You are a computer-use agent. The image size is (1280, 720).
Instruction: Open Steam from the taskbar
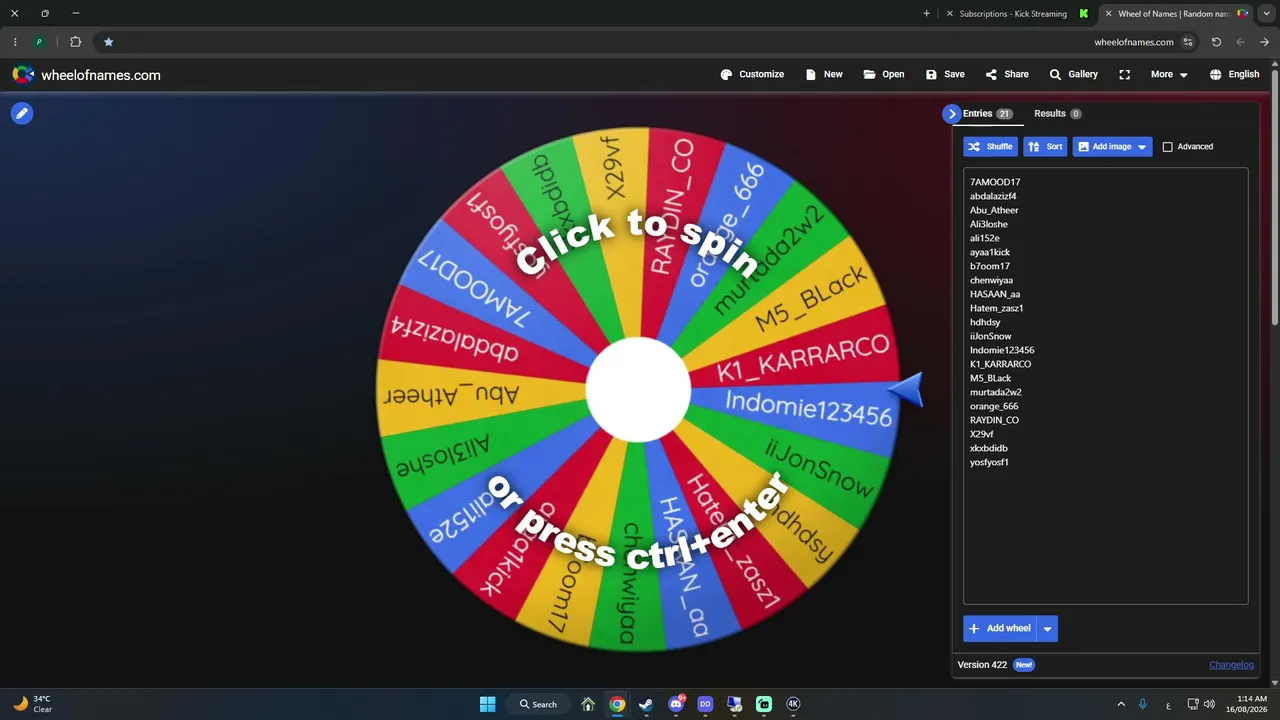pos(646,704)
